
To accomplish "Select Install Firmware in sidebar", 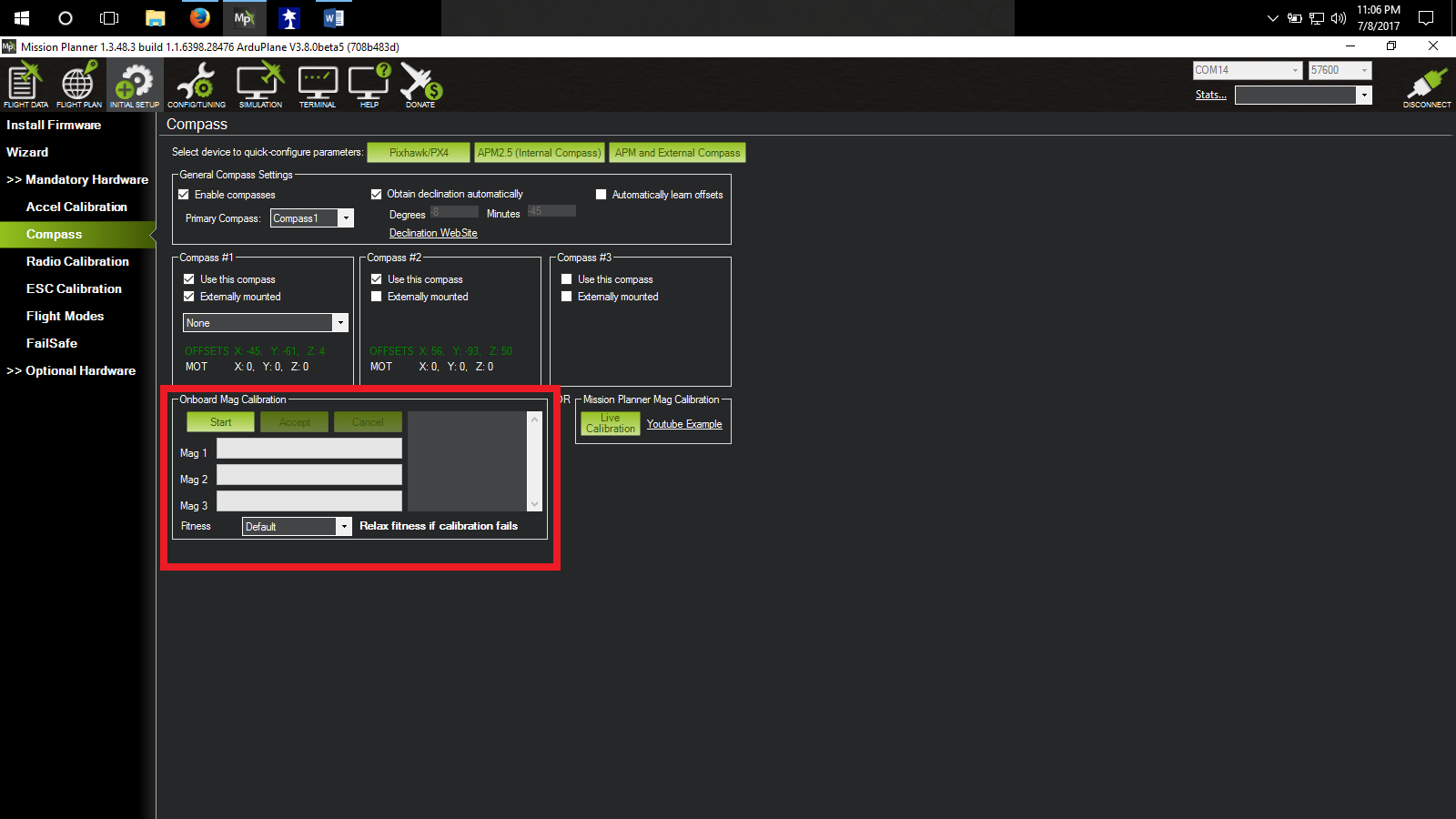I will coord(54,125).
